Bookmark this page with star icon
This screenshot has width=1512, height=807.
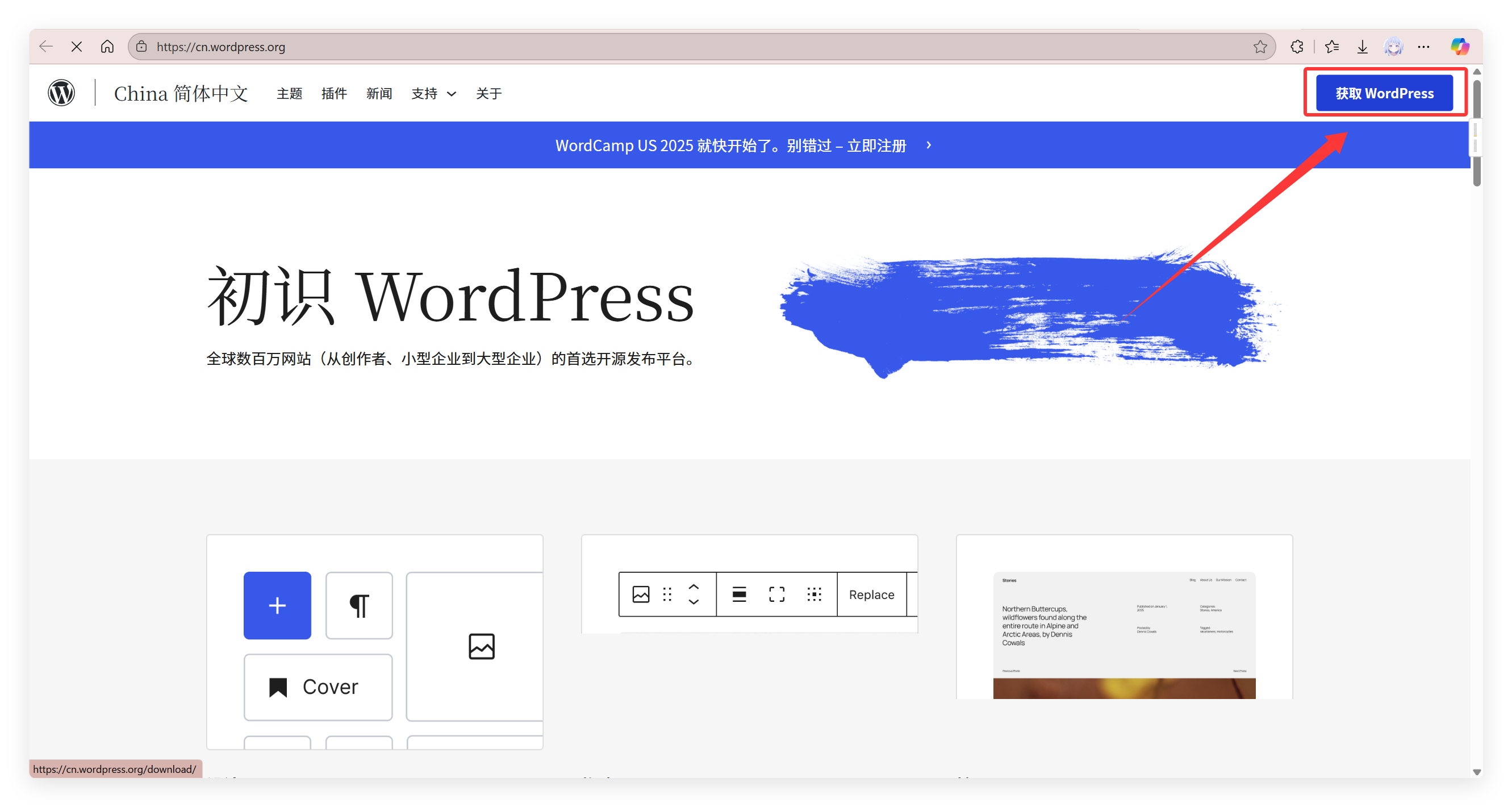point(1260,47)
